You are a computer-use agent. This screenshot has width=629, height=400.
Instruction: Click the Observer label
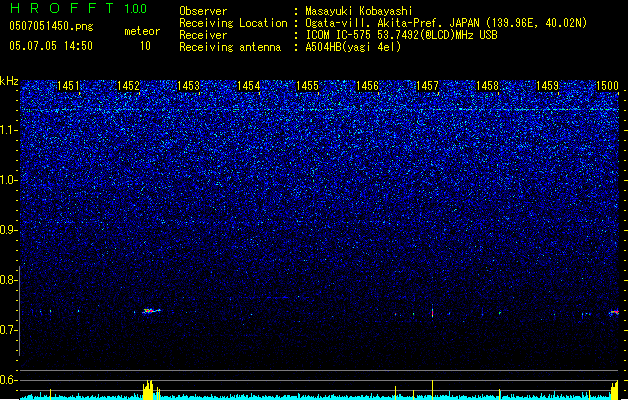pyautogui.click(x=203, y=11)
